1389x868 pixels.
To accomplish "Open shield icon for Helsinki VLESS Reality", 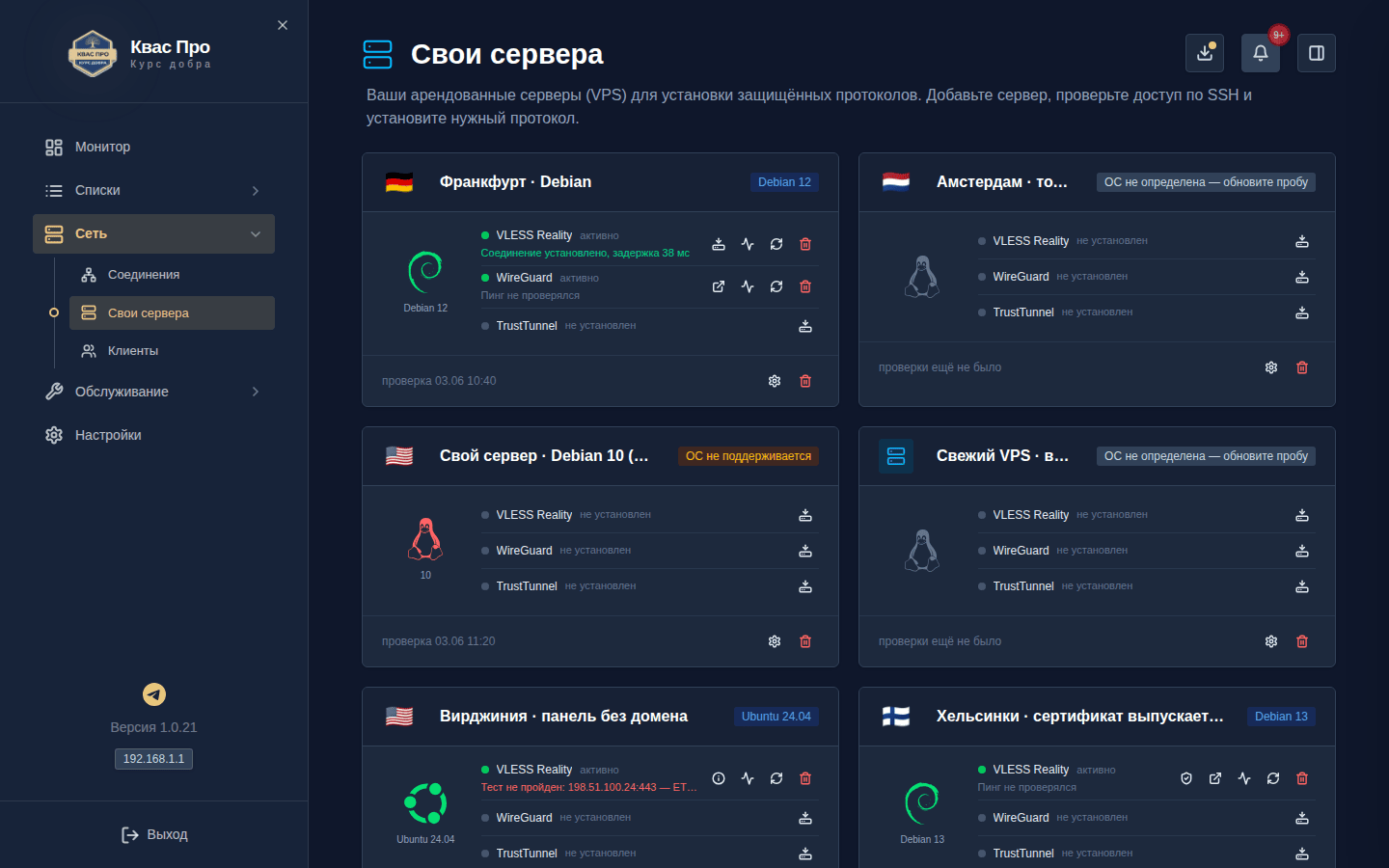I will [1186, 778].
